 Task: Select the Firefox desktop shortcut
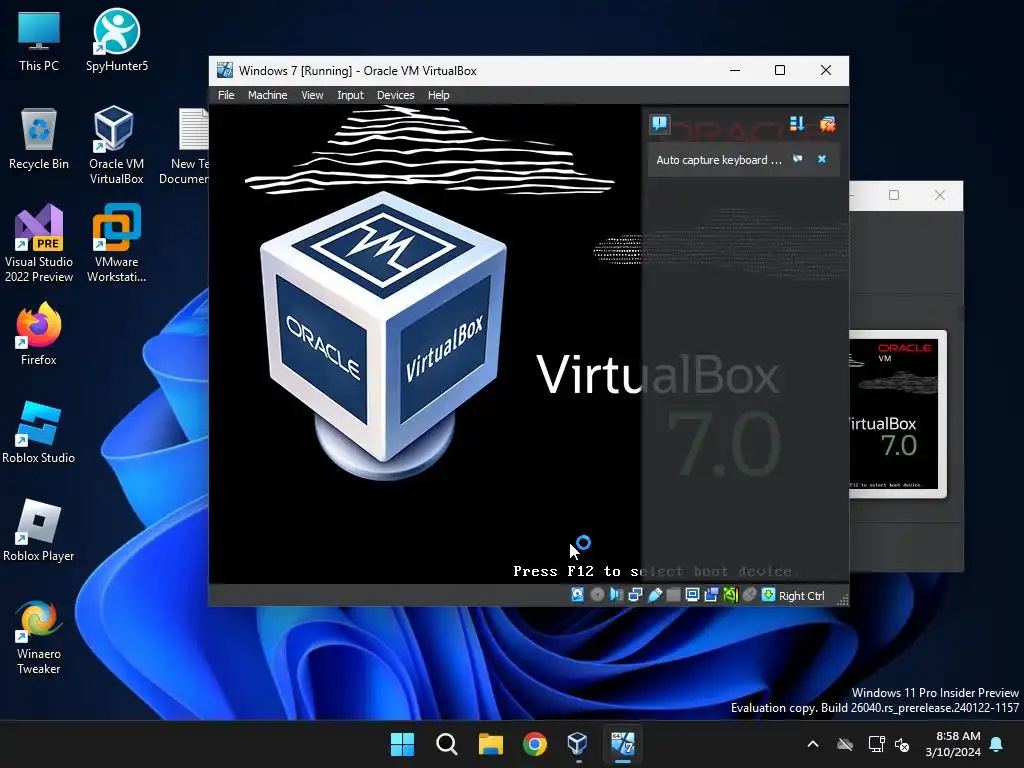[39, 334]
